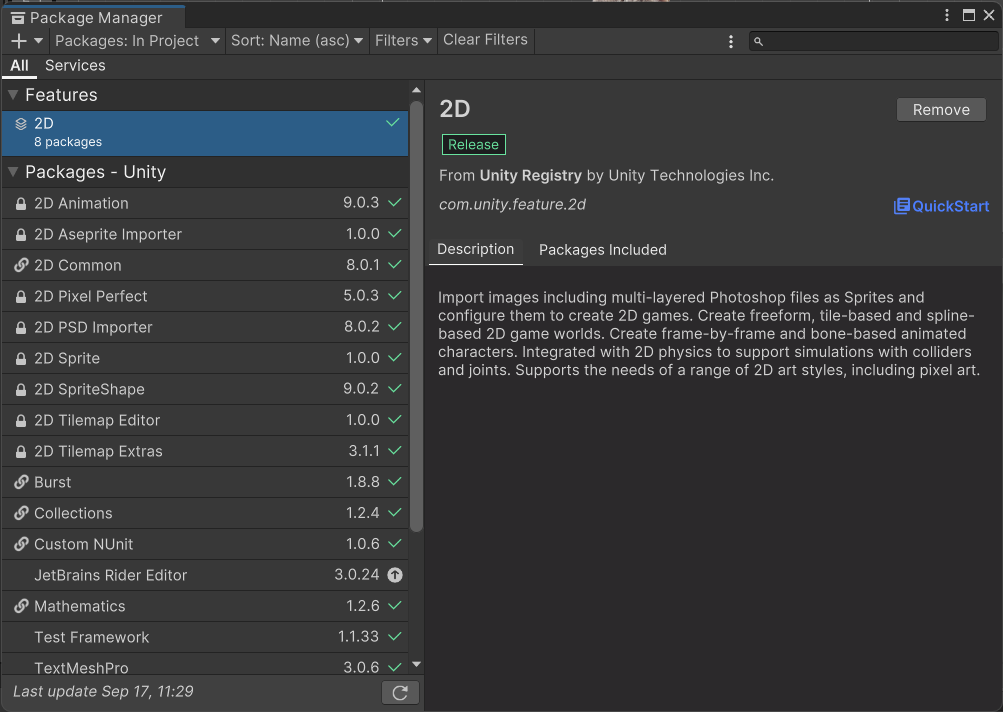Click Clear Filters button

click(x=486, y=40)
